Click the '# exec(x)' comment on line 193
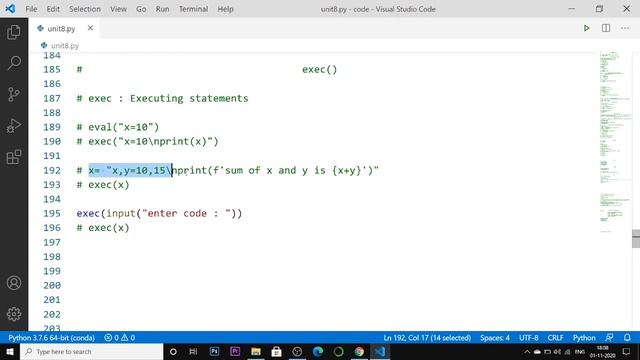640x360 pixels. pos(103,184)
